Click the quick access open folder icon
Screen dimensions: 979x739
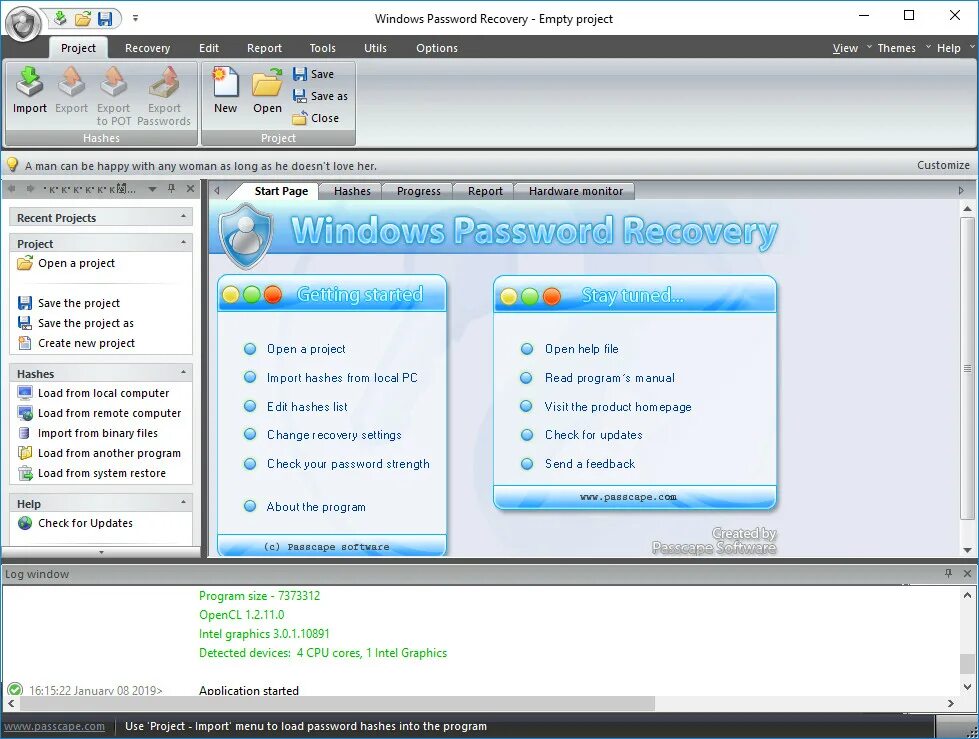coord(82,19)
